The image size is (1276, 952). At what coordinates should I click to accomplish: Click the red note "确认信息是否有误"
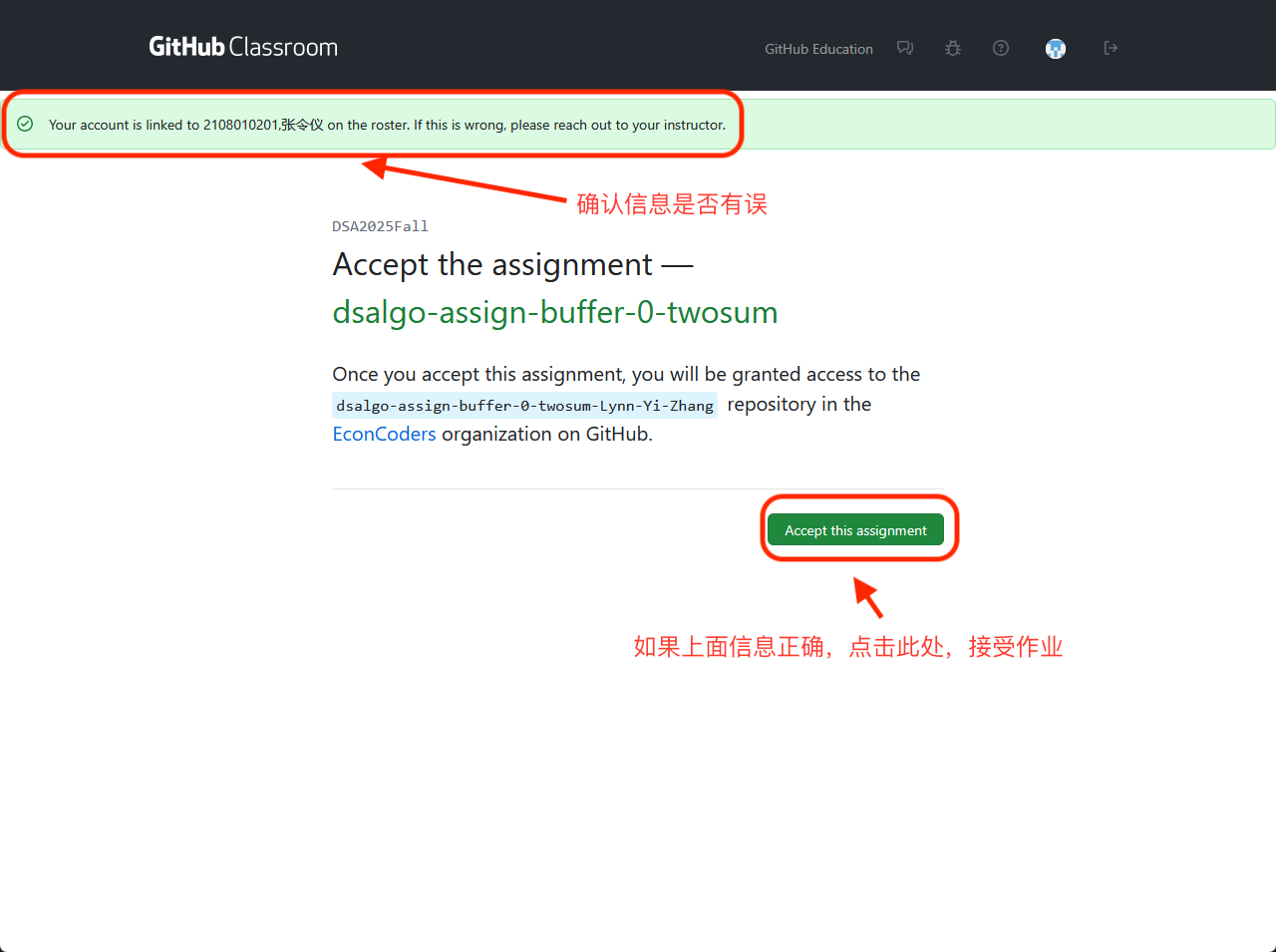pos(672,204)
